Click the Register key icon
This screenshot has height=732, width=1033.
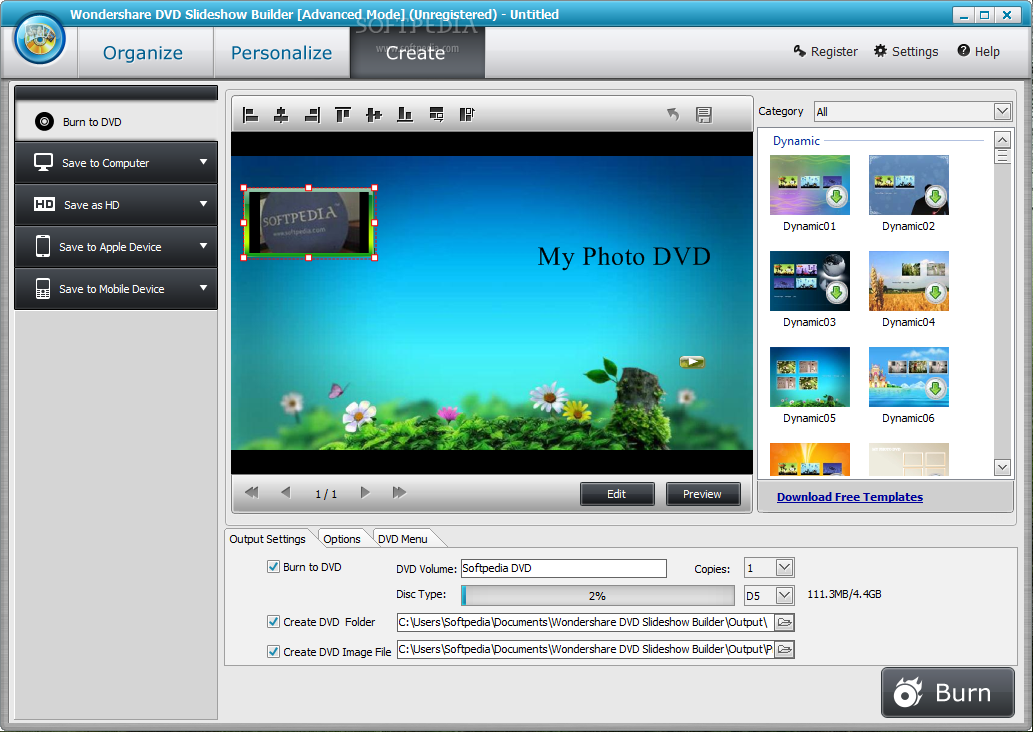(800, 51)
